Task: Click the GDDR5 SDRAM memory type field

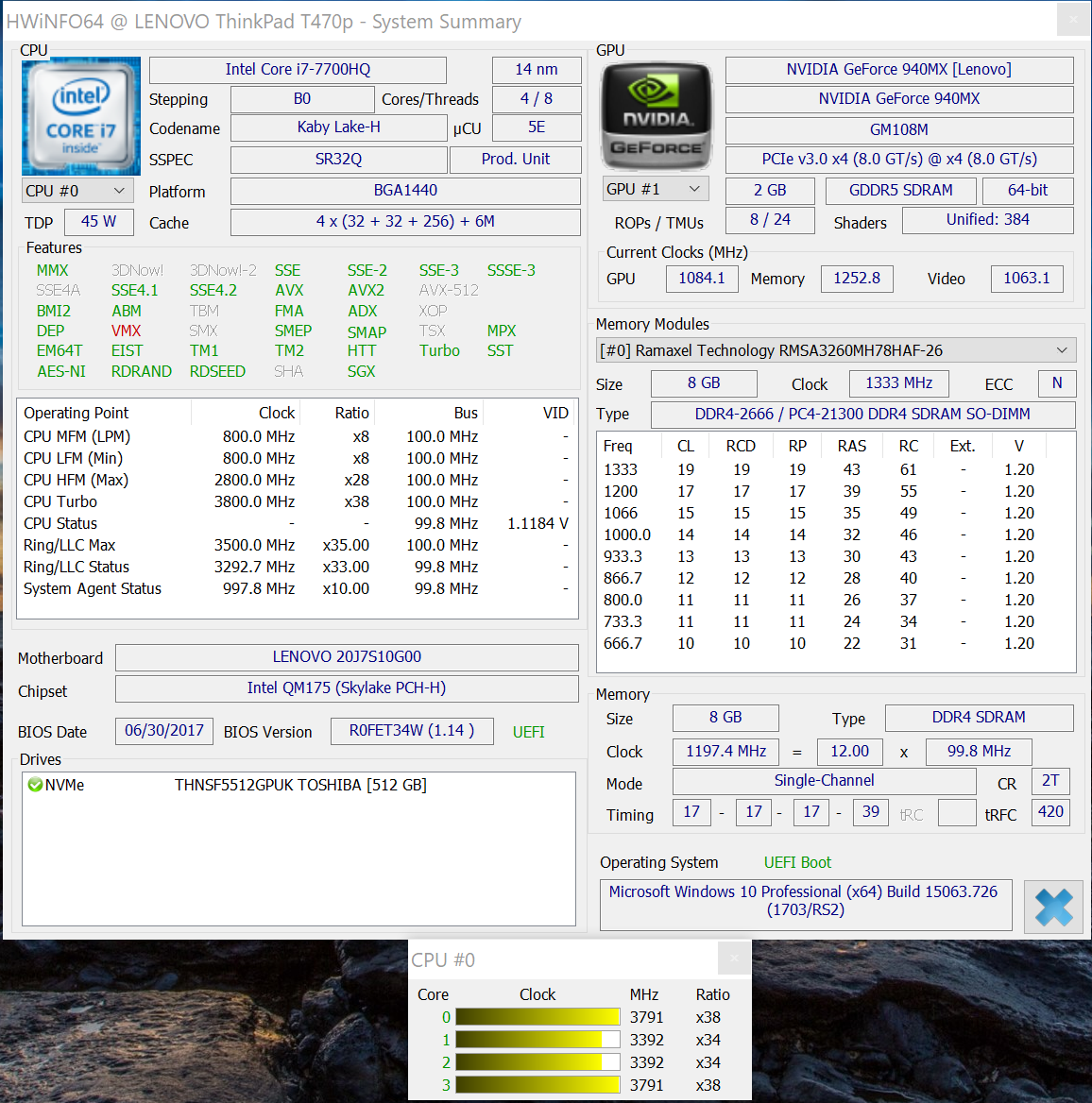Action: [900, 191]
